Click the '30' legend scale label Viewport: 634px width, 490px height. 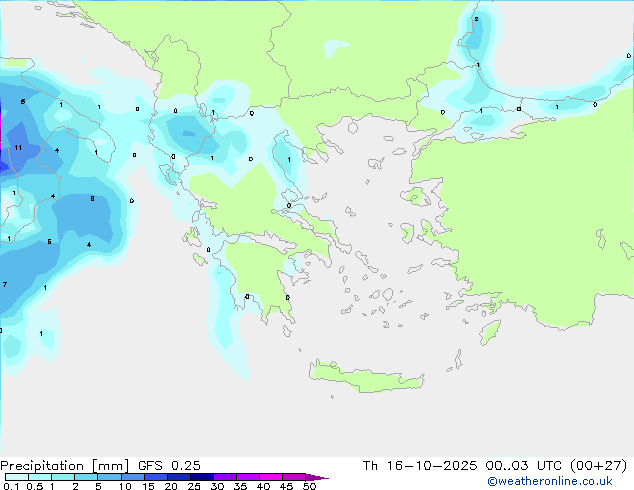click(217, 486)
